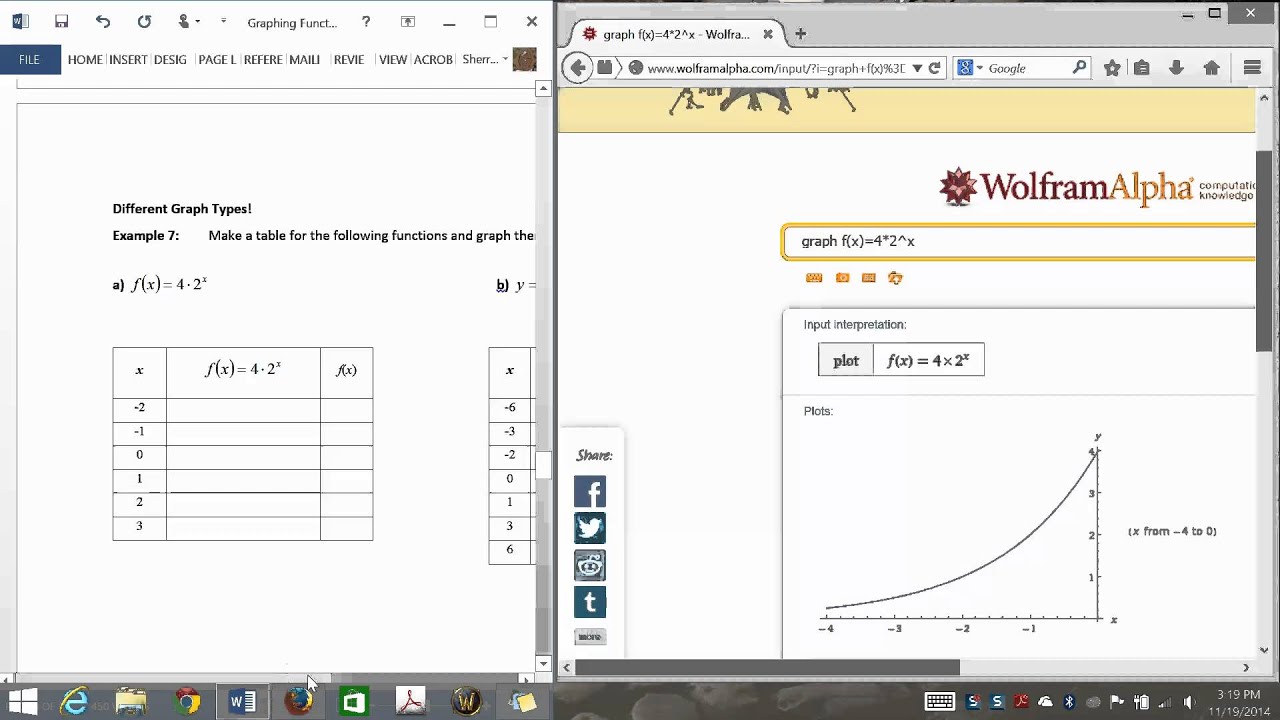Switch to the VIEW ribbon tab
This screenshot has width=1280, height=720.
(393, 60)
